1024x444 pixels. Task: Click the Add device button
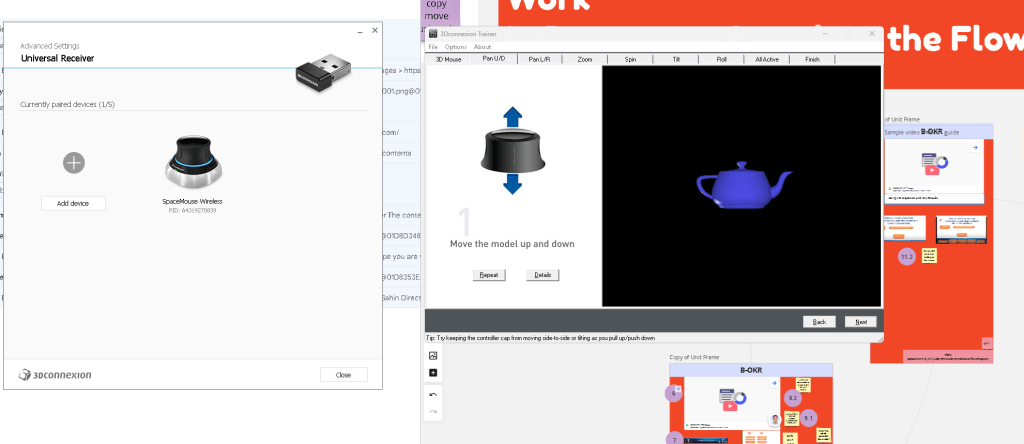pos(73,203)
